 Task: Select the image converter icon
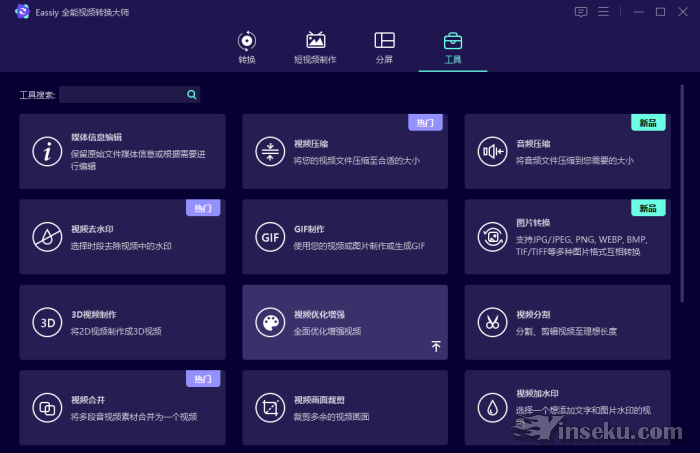(x=492, y=237)
